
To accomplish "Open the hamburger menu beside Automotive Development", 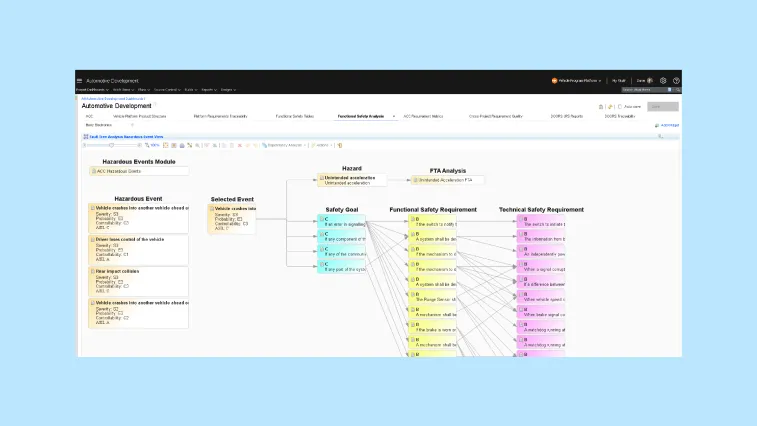I will click(x=80, y=81).
